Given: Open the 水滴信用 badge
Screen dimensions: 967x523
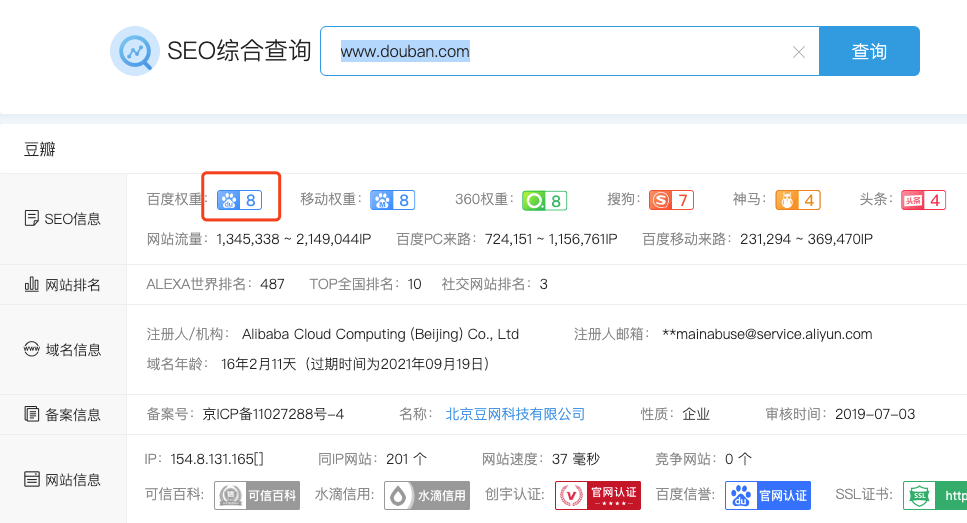Looking at the screenshot, I should coord(427,495).
